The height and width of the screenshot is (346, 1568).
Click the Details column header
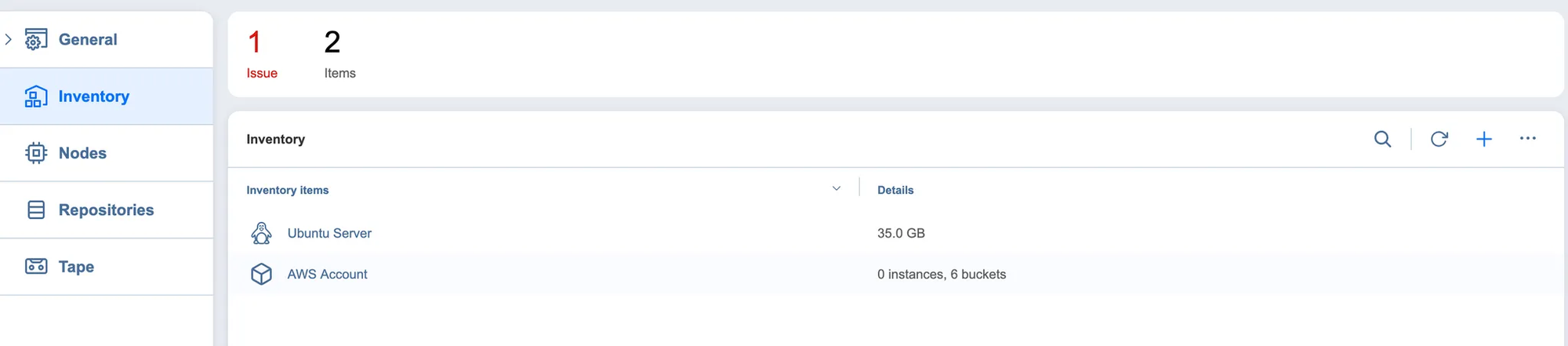[x=895, y=190]
